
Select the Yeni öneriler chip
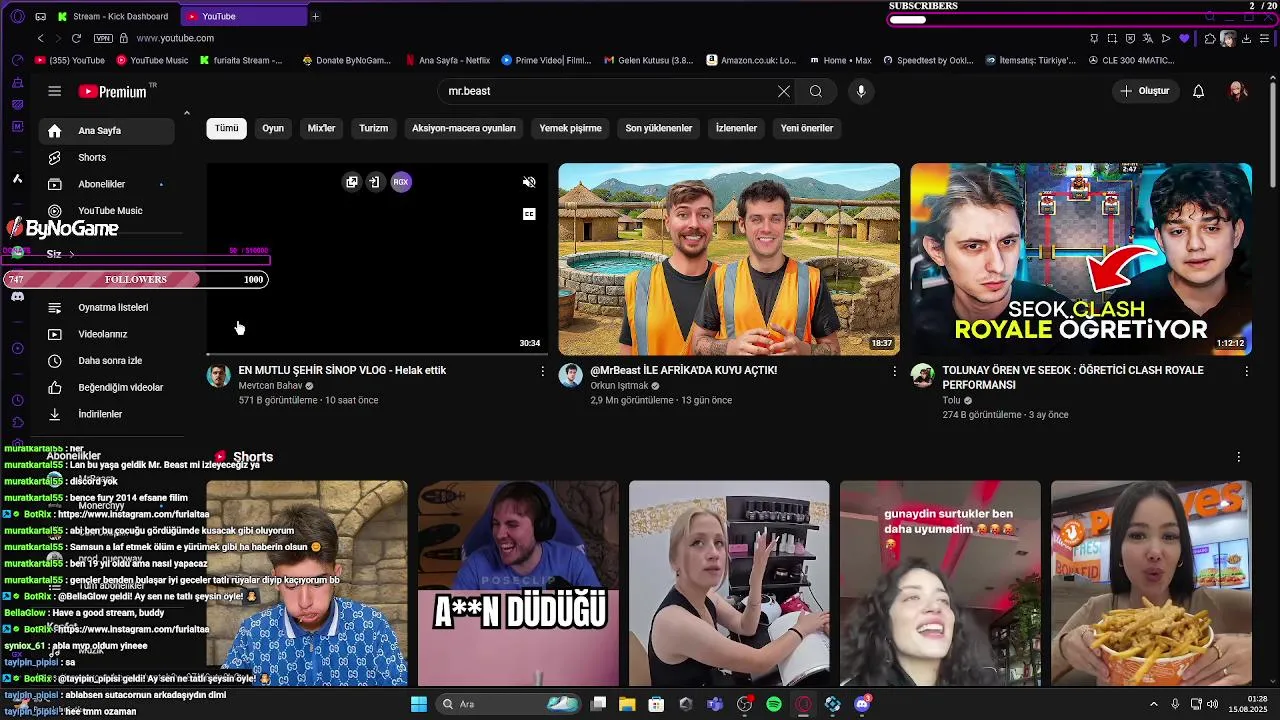(x=807, y=128)
